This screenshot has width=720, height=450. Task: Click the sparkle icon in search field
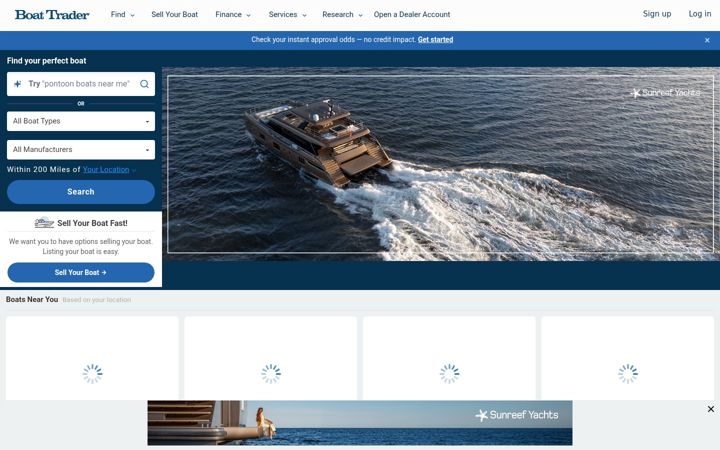pyautogui.click(x=17, y=84)
